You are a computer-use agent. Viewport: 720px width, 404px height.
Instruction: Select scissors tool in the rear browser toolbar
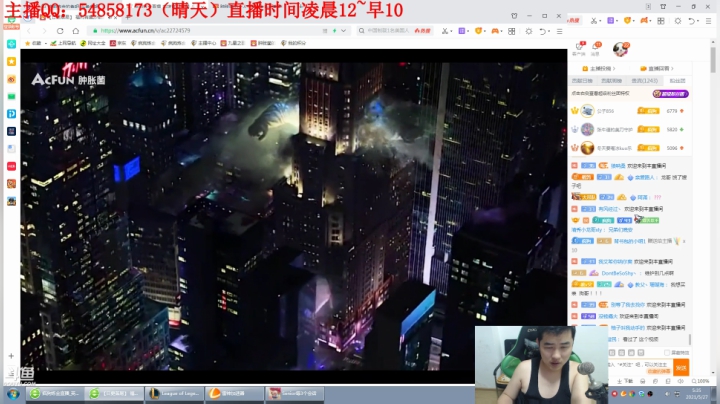click(x=594, y=21)
